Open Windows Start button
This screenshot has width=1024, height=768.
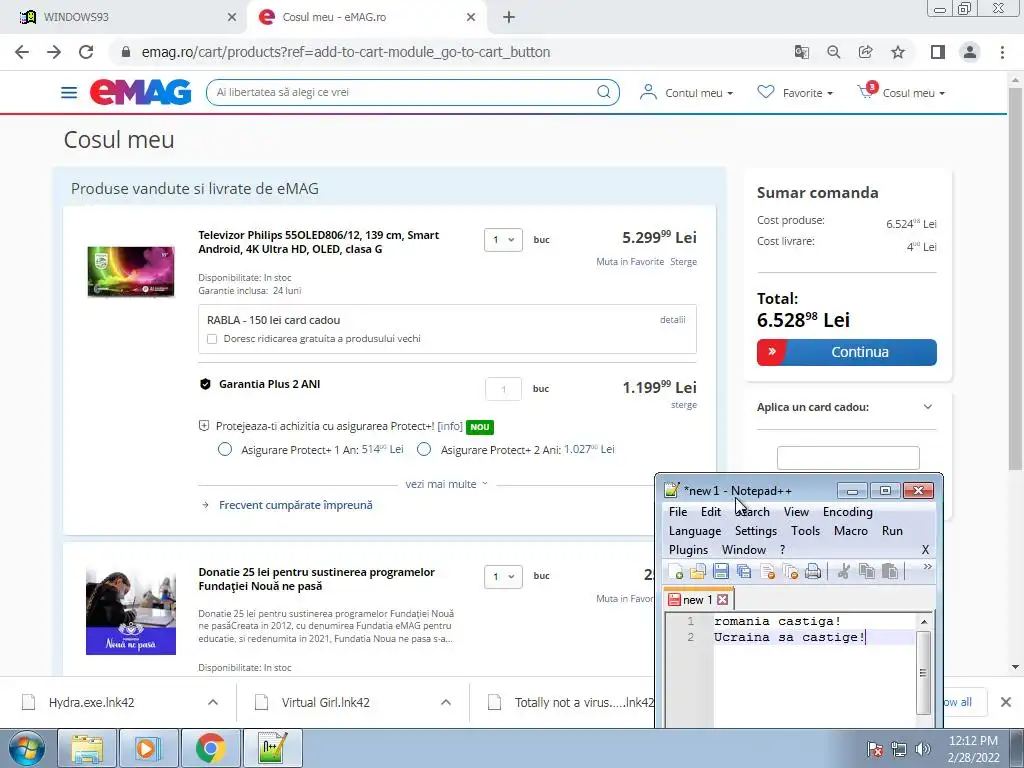point(27,748)
